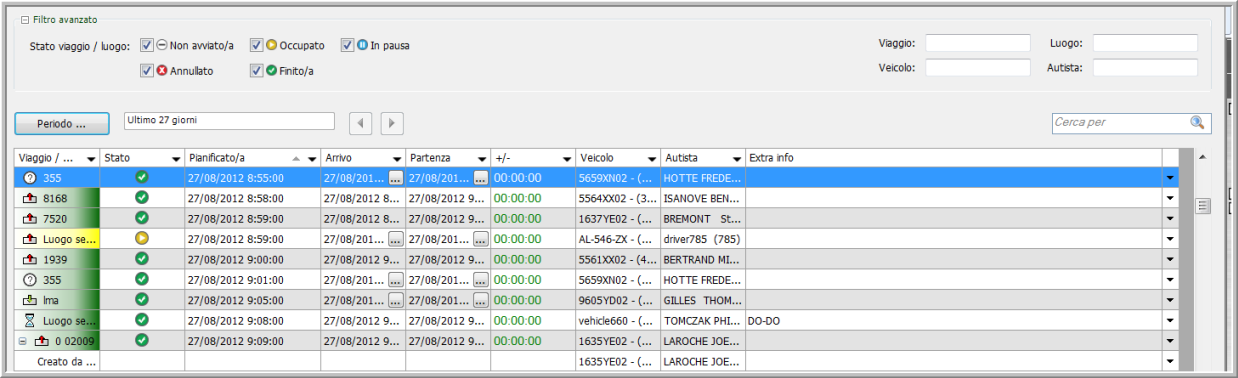
Task: Click the Viaggio filter input field
Action: 978,43
